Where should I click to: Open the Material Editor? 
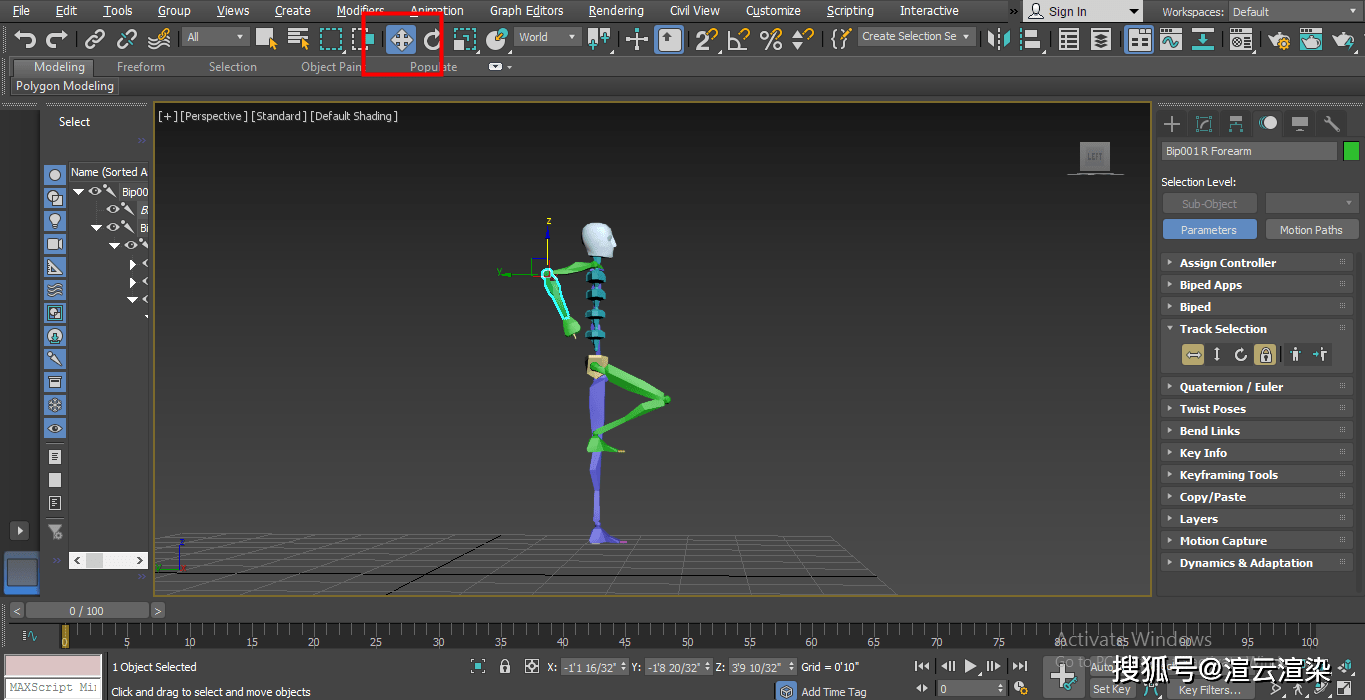(x=1240, y=37)
